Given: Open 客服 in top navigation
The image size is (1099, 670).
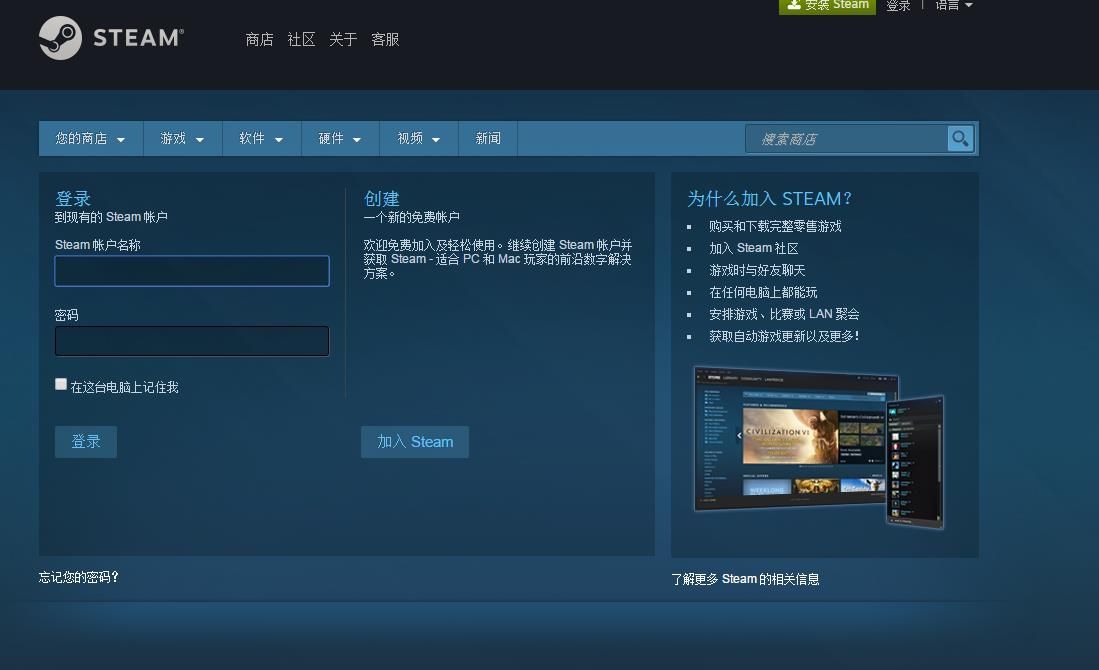Looking at the screenshot, I should pos(385,40).
